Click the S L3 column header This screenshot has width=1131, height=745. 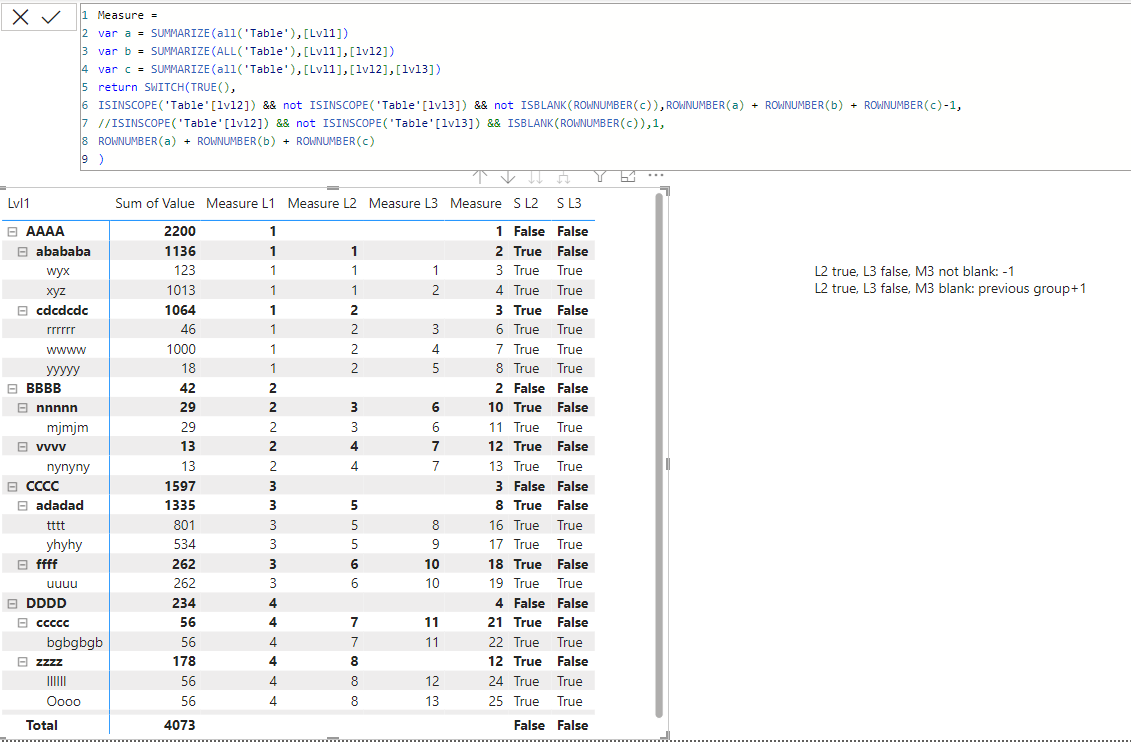point(569,203)
